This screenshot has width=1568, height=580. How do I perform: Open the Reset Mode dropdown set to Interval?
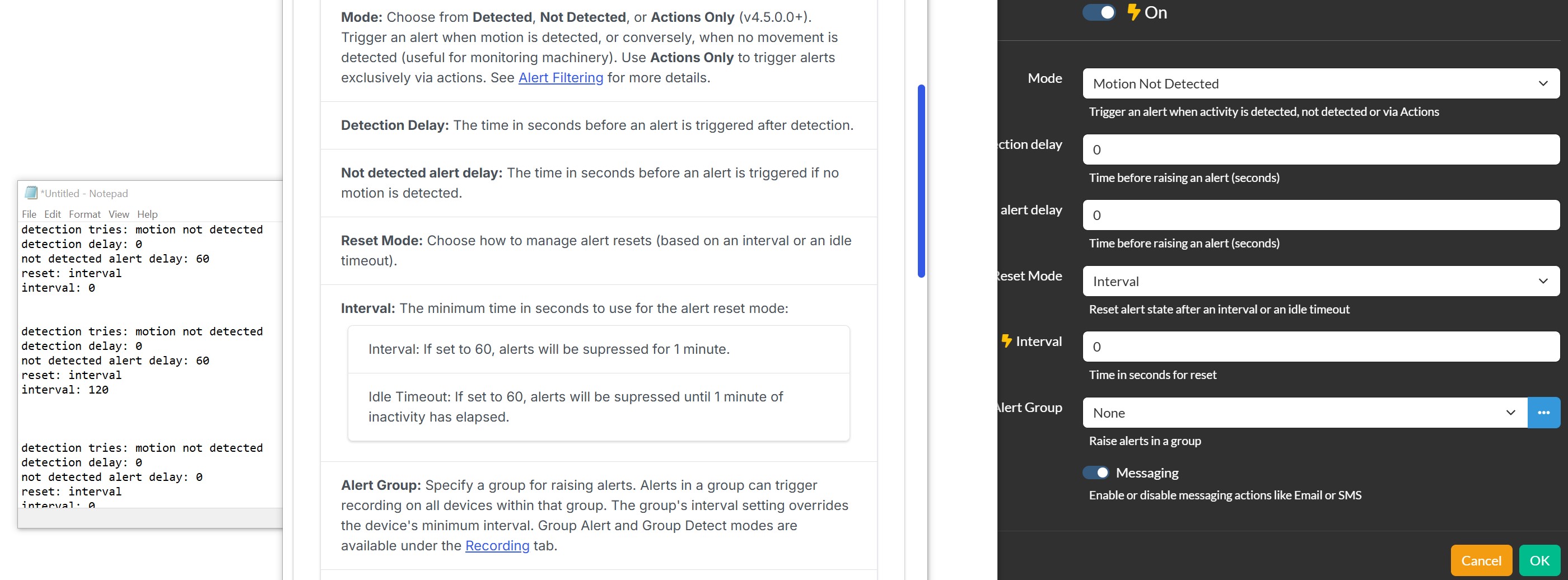(x=1320, y=281)
